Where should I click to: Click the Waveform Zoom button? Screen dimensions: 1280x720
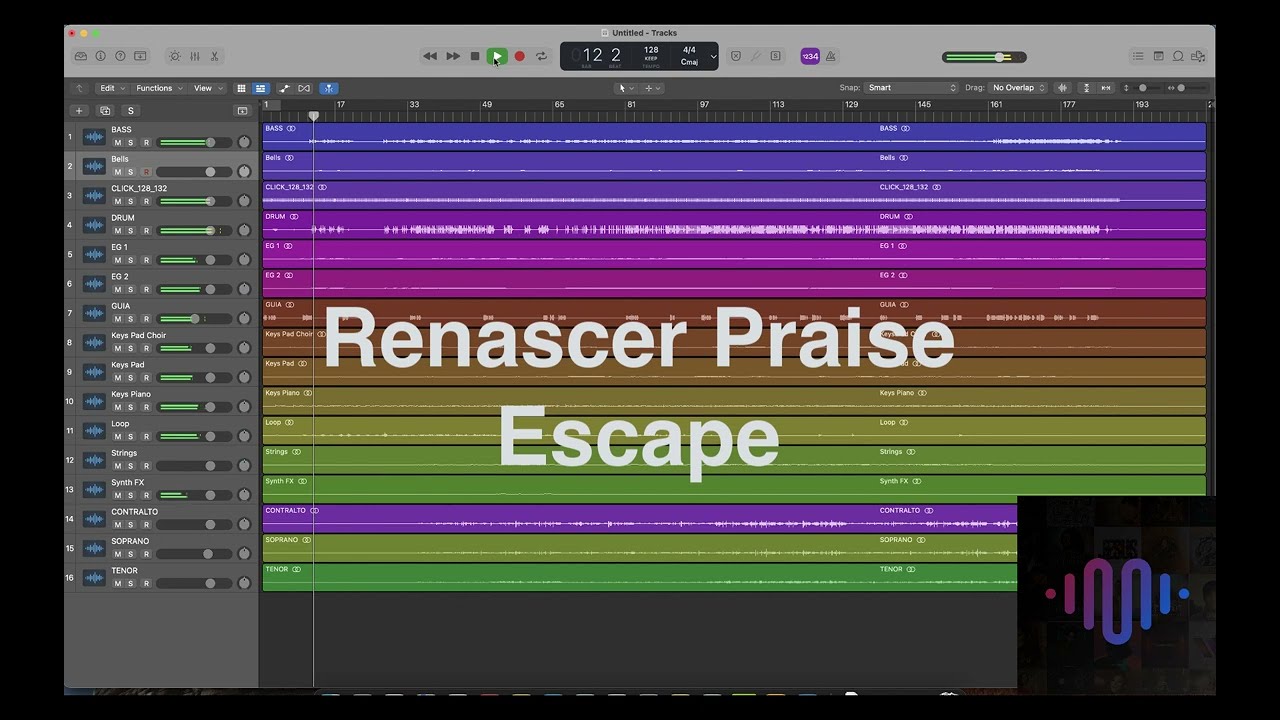tap(1063, 88)
